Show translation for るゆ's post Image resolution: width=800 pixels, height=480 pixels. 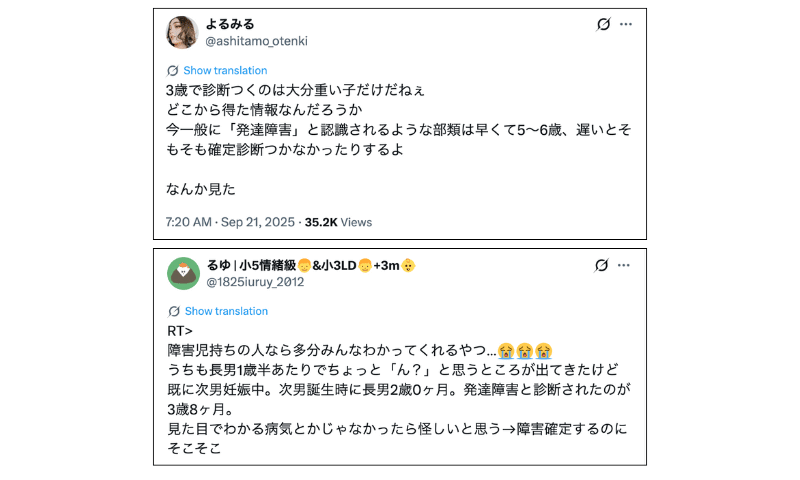pyautogui.click(x=226, y=311)
